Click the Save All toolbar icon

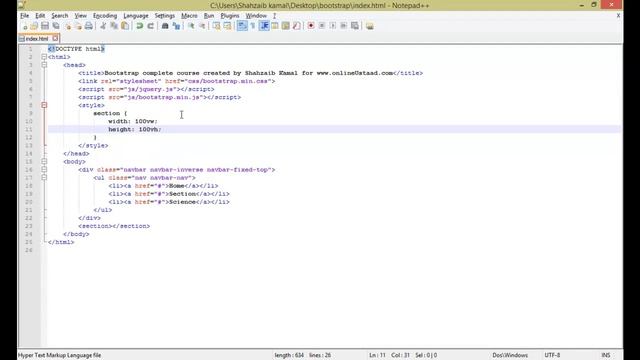point(56,26)
